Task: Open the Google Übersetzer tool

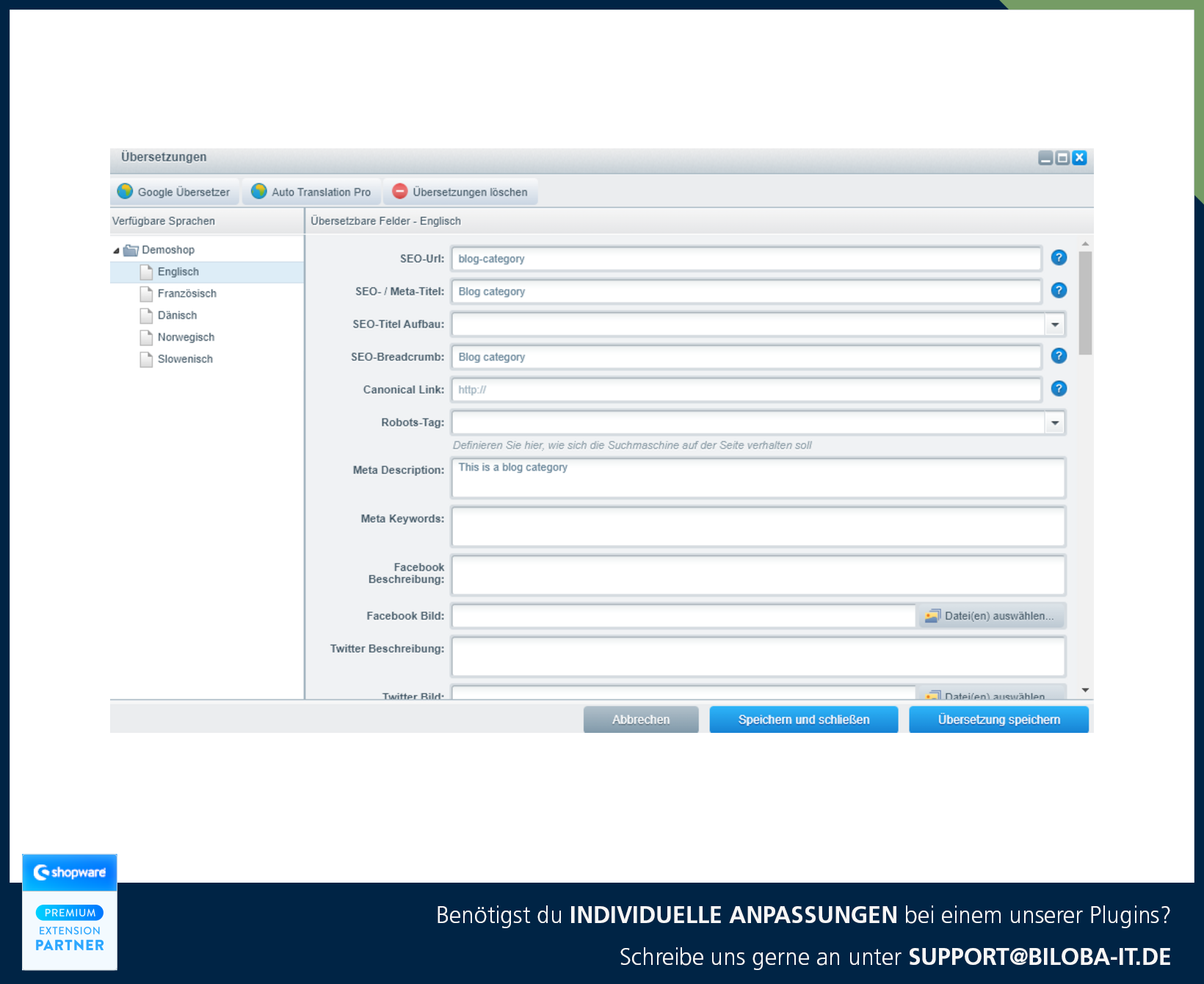Action: click(x=175, y=192)
